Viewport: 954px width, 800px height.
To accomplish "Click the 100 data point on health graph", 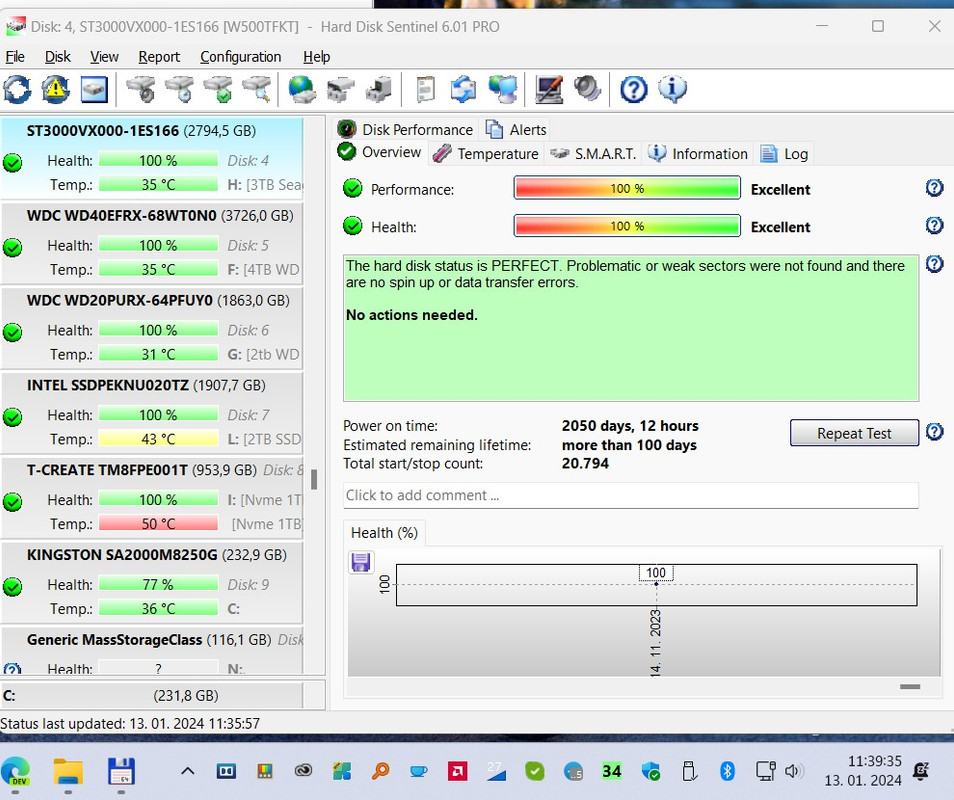I will click(656, 583).
